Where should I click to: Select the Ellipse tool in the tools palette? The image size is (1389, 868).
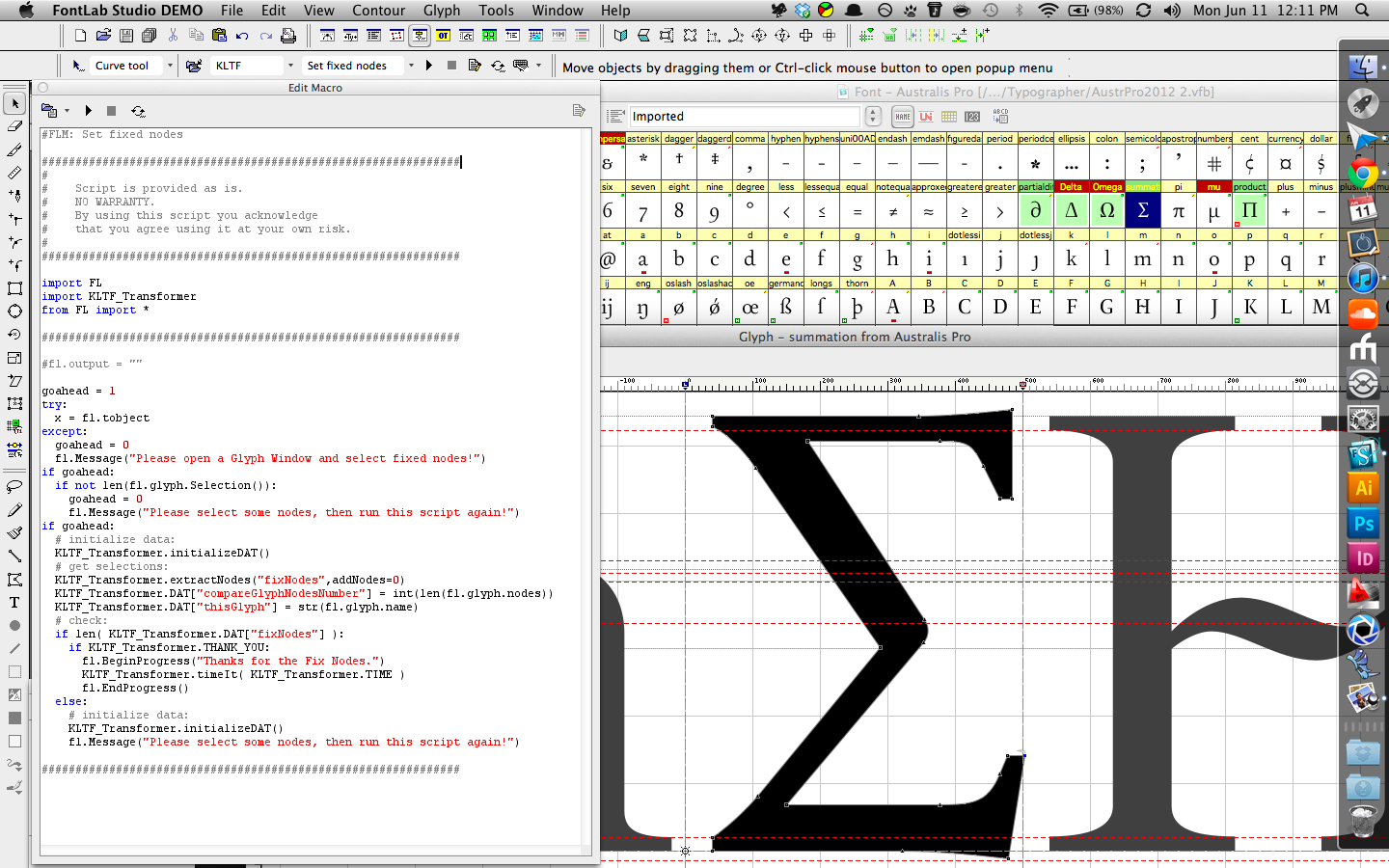[x=14, y=311]
